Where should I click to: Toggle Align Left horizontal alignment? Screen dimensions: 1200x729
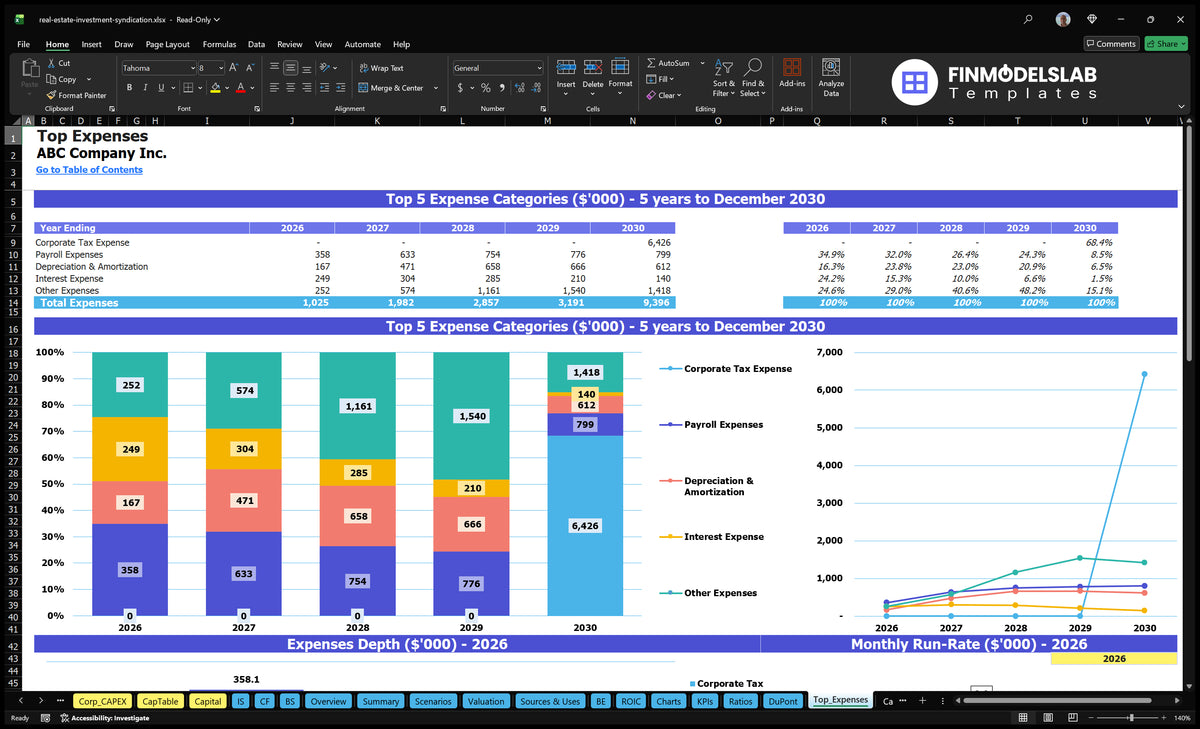[274, 88]
